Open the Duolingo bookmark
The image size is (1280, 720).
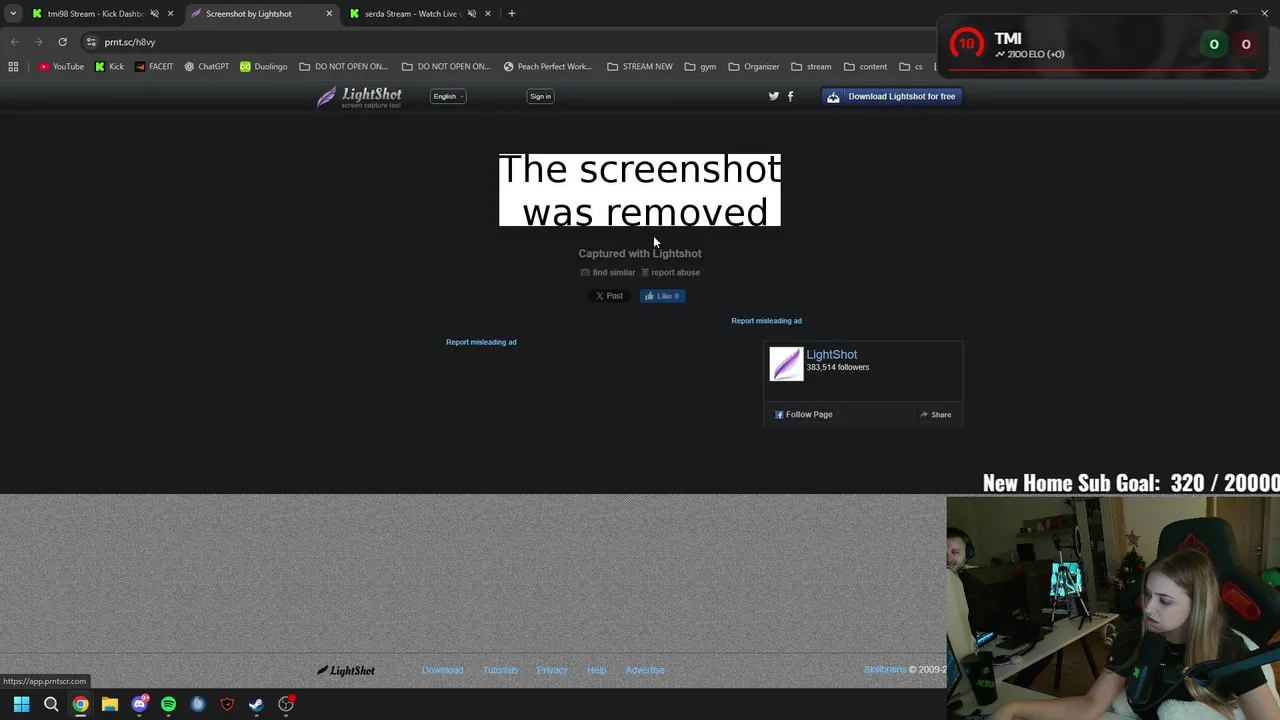coord(263,67)
